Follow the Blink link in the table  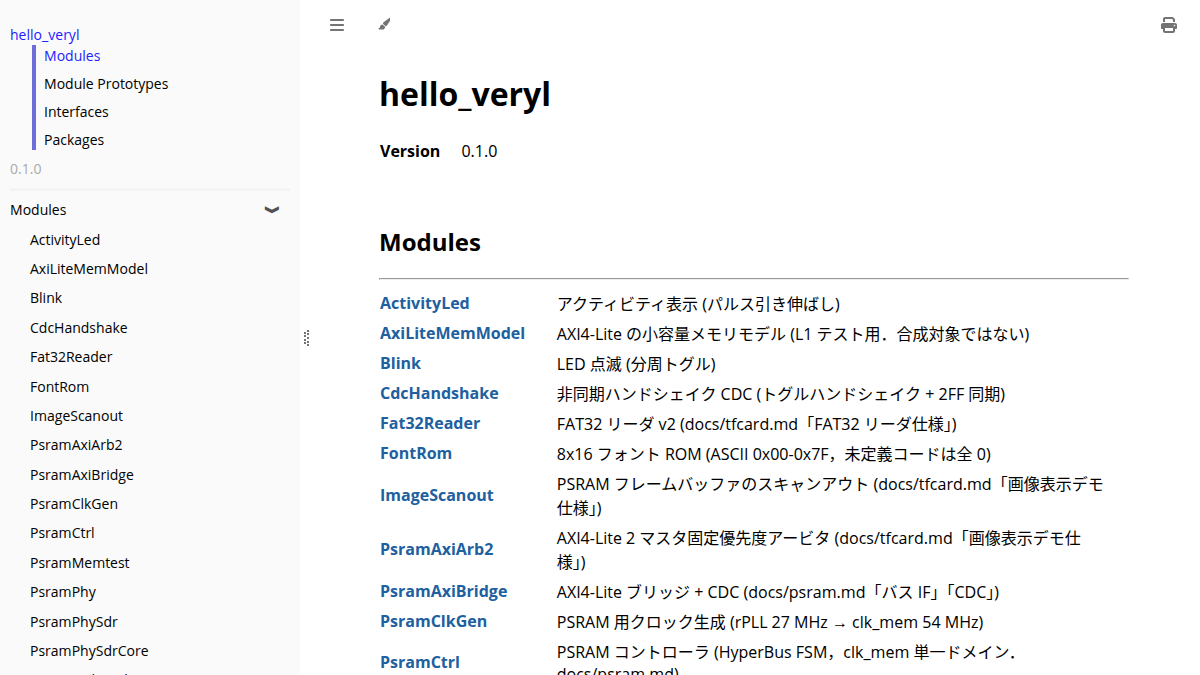[401, 363]
